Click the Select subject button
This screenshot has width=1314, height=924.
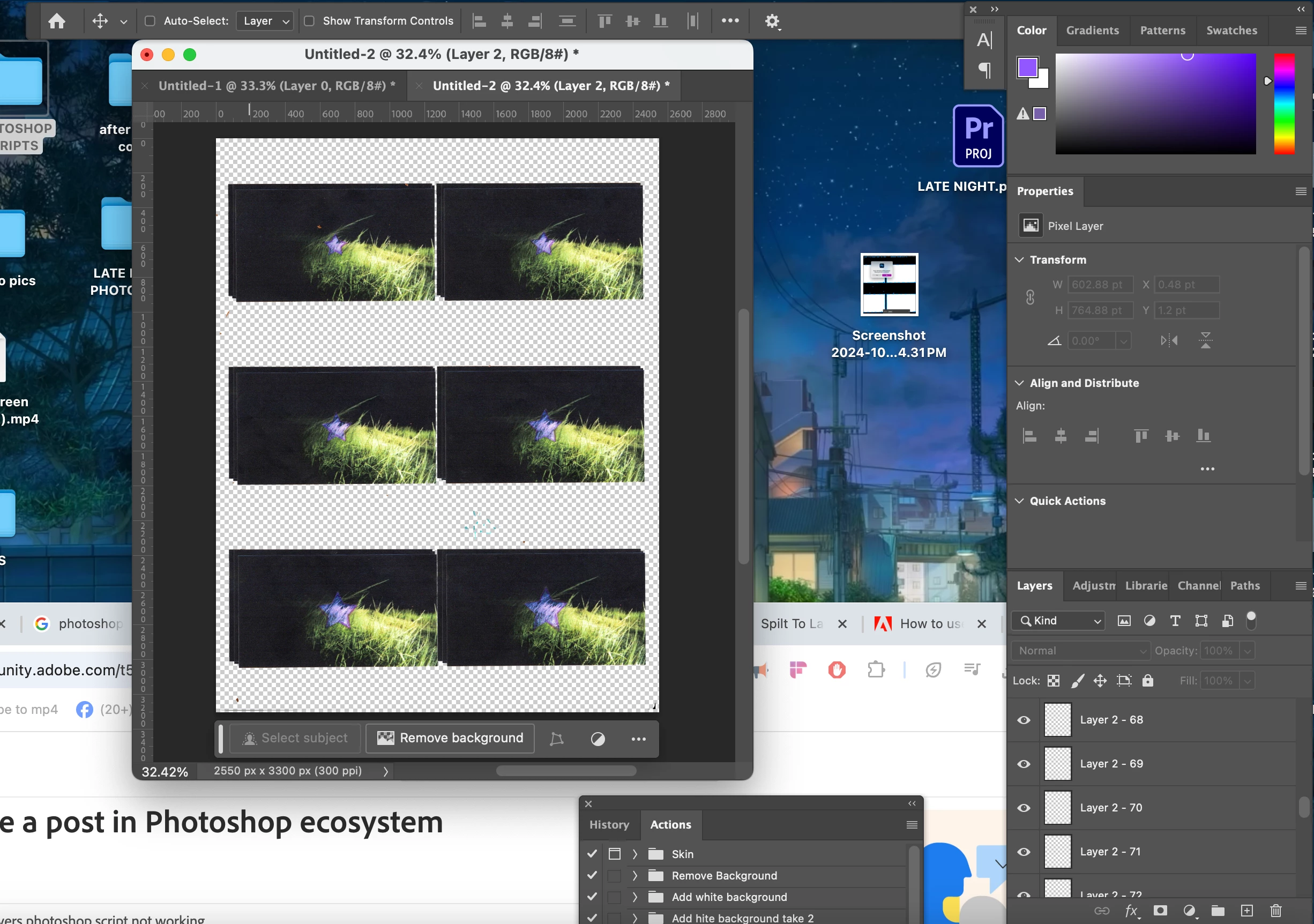[295, 738]
